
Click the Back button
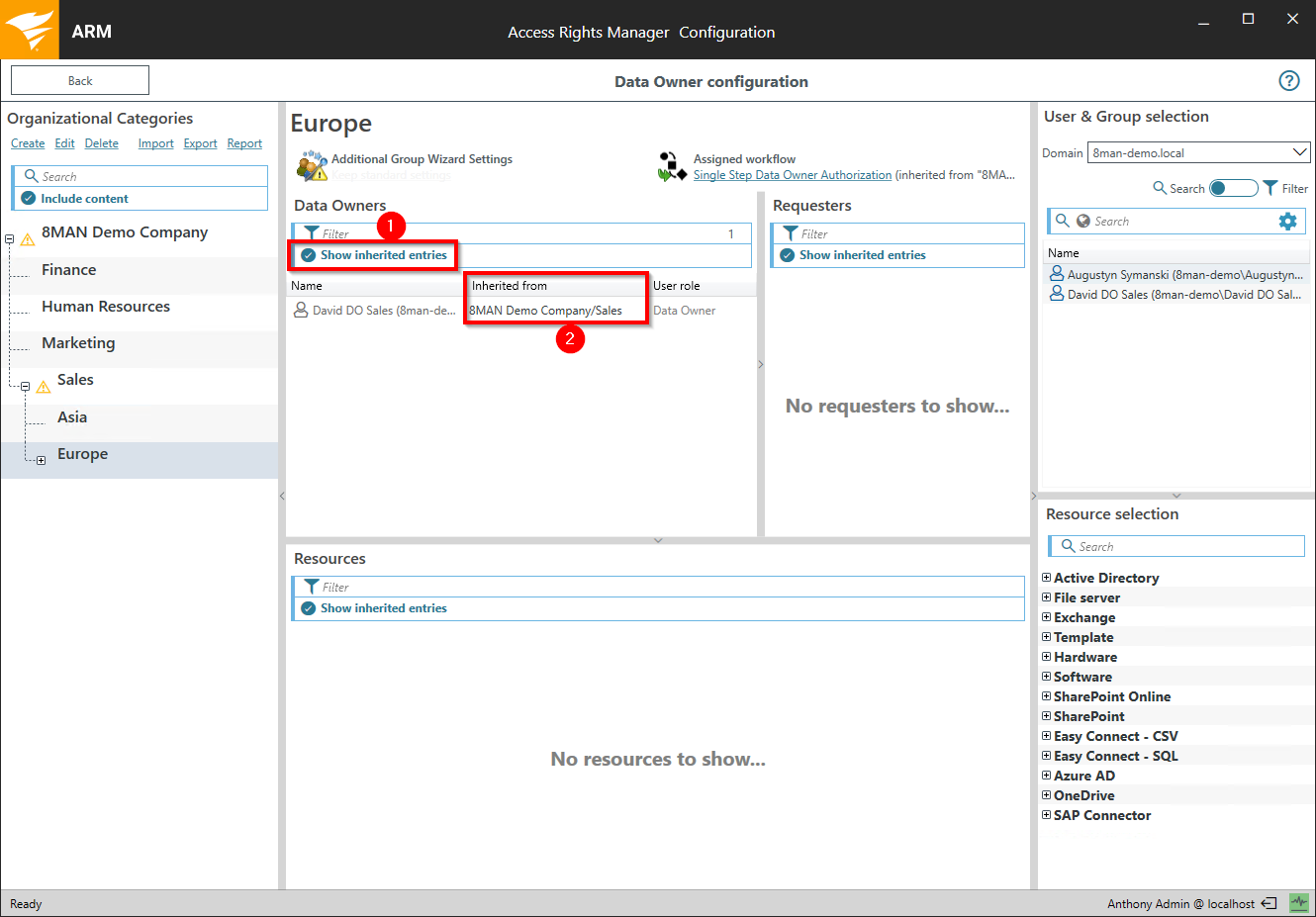(x=80, y=81)
